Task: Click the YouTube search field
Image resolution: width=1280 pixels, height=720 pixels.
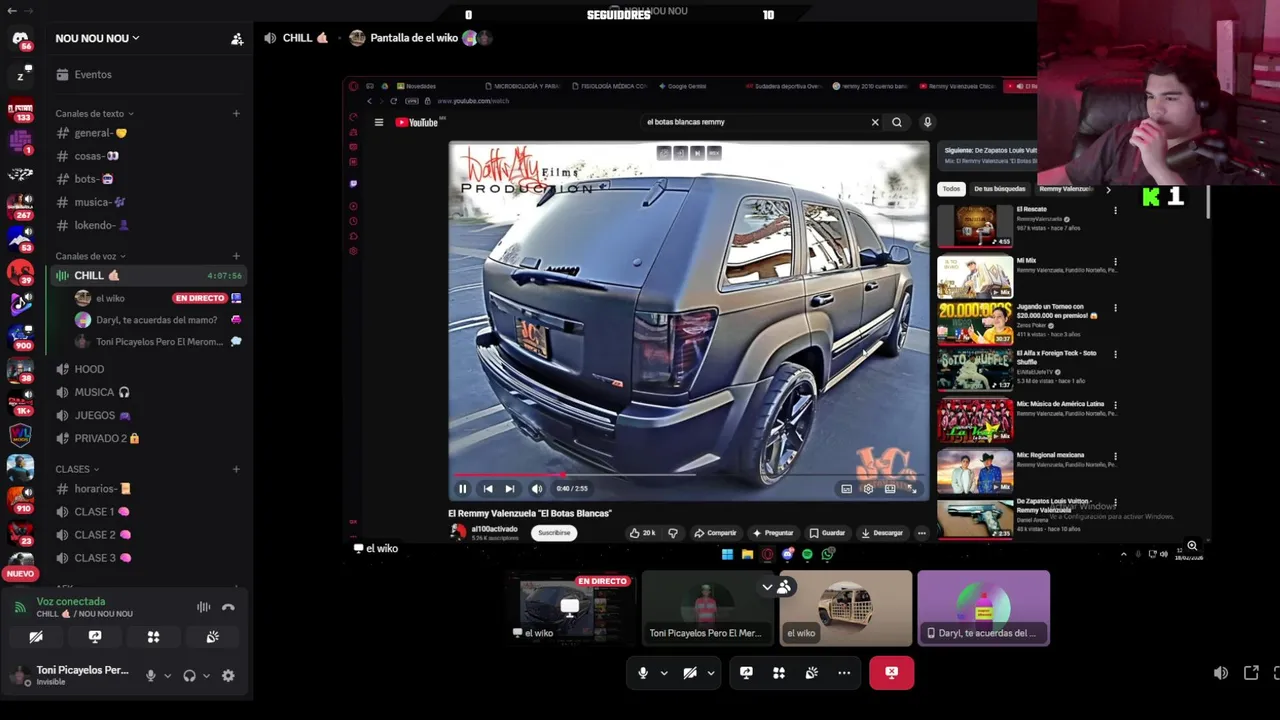Action: pyautogui.click(x=755, y=122)
